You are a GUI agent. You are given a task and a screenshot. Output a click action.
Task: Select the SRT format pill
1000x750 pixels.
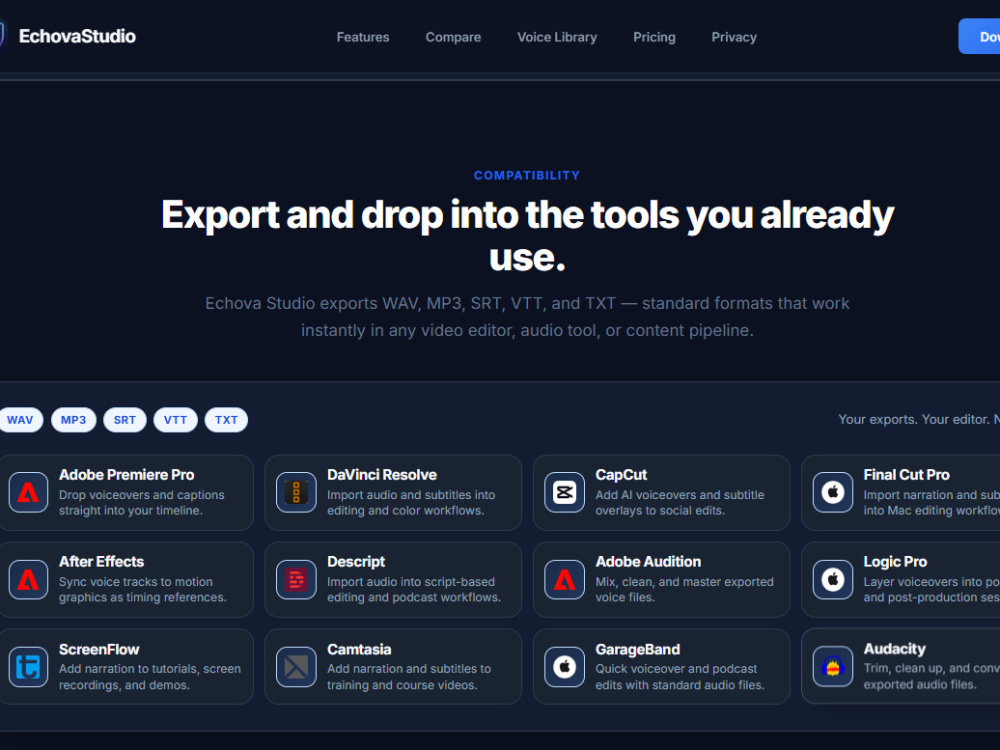pos(124,420)
